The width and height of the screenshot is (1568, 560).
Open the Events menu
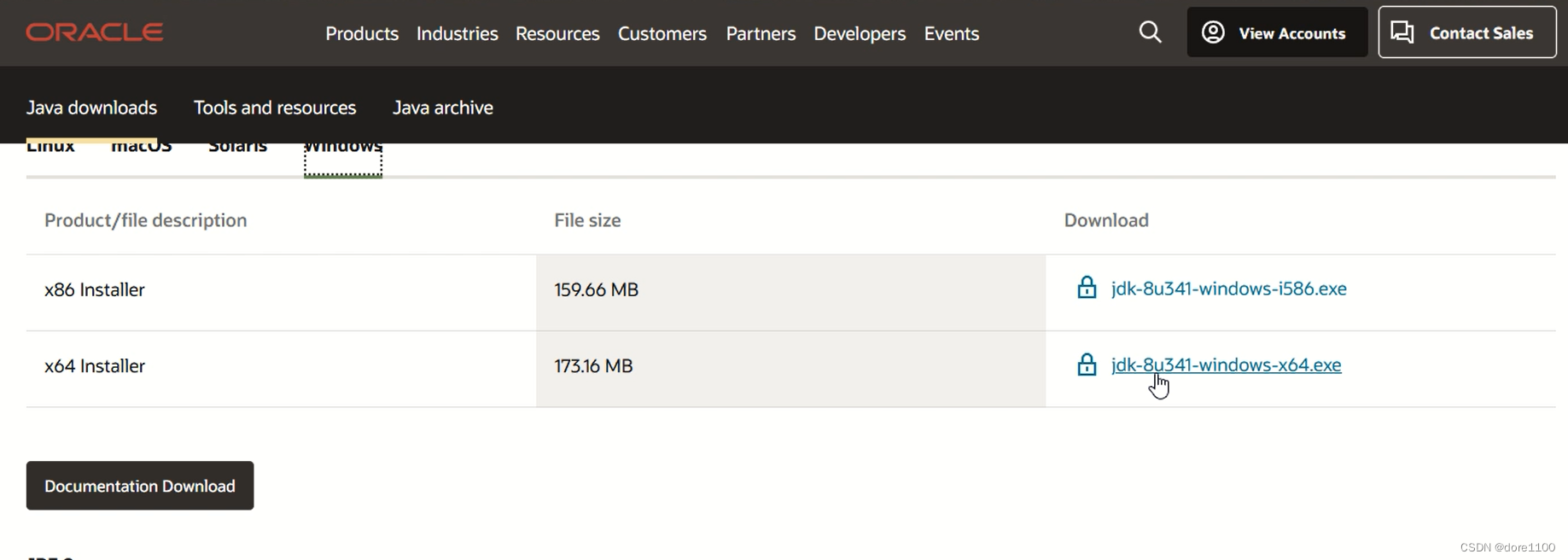952,33
